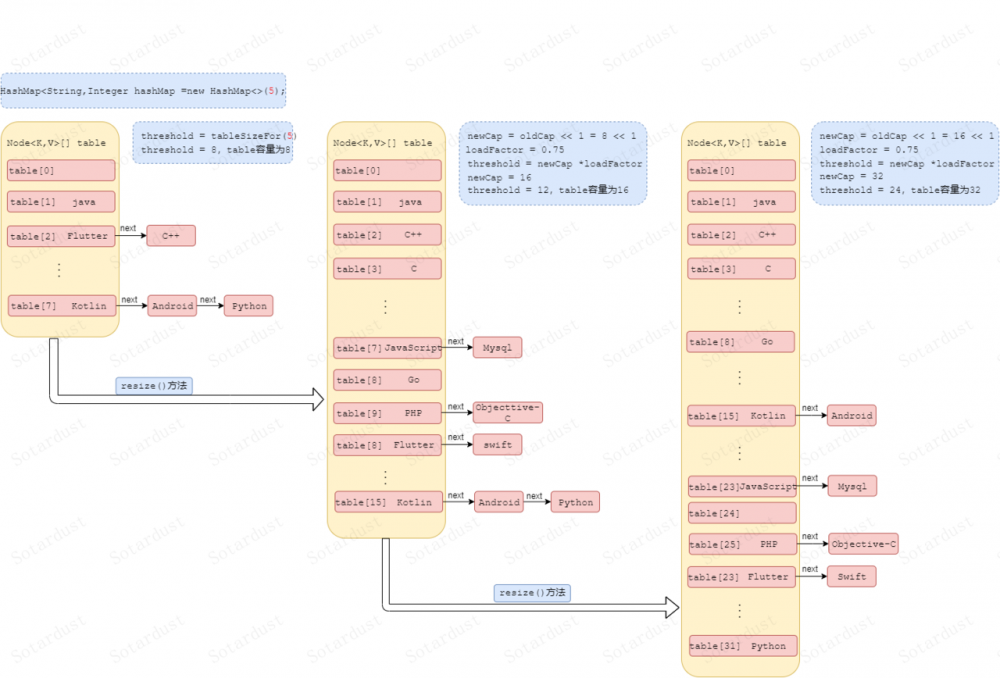The height and width of the screenshot is (678, 1000).
Task: Click the C++ linked node beside table[2]
Action: point(170,236)
